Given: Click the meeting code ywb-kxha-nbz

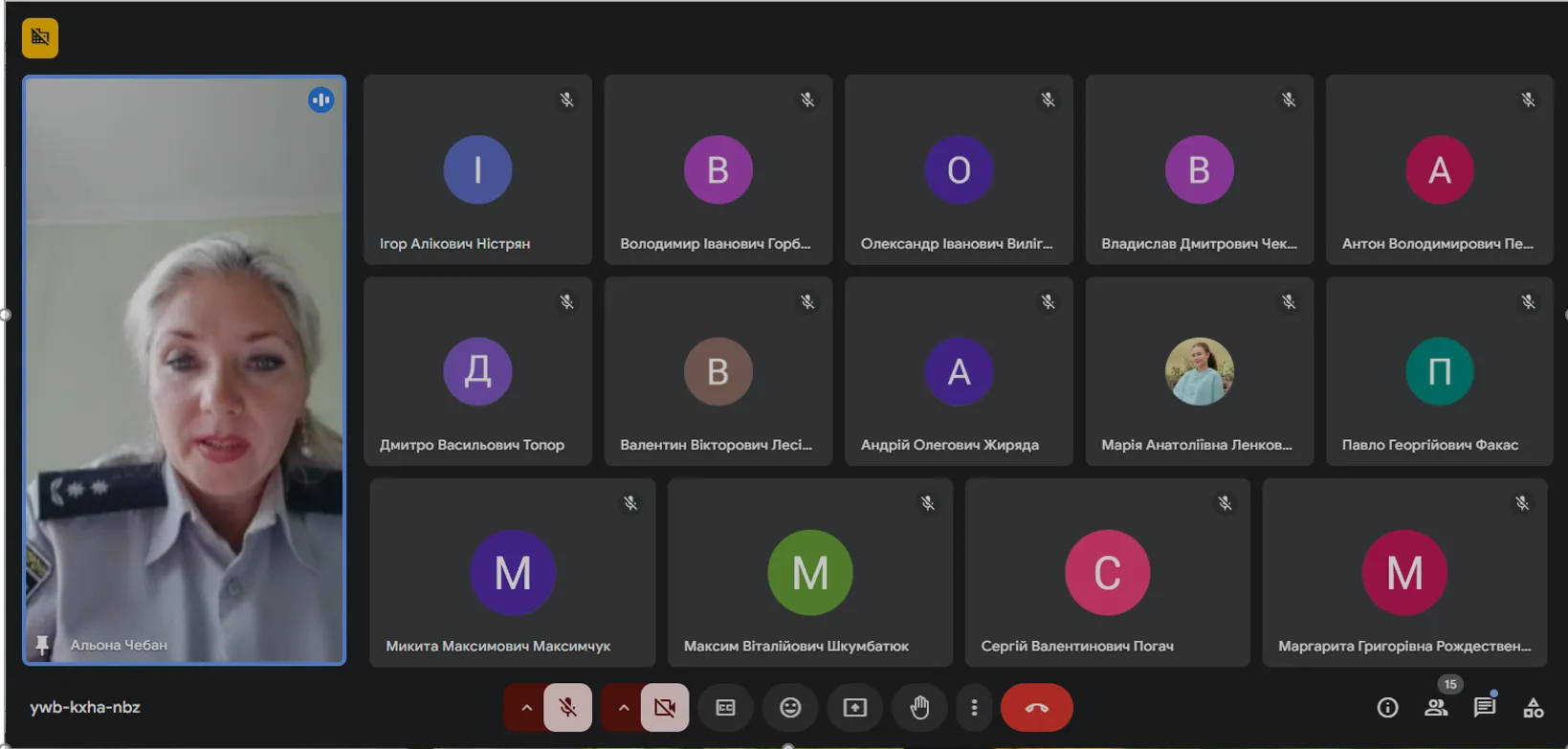Looking at the screenshot, I should (x=85, y=708).
